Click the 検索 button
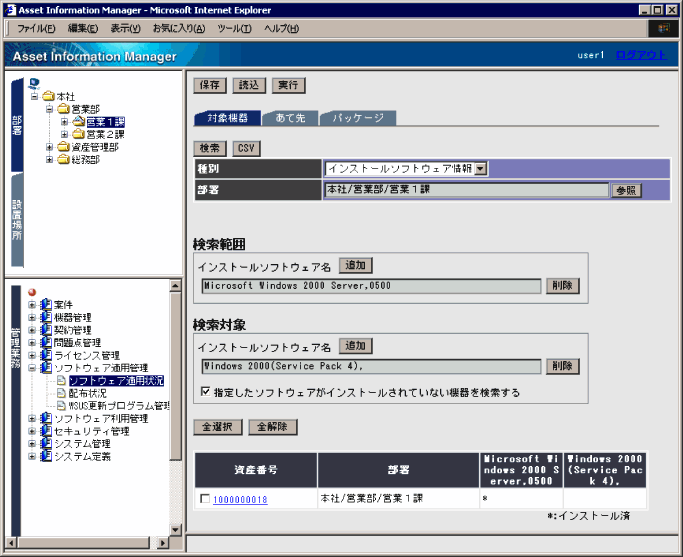Viewport: 683px width, 557px height. click(x=210, y=149)
